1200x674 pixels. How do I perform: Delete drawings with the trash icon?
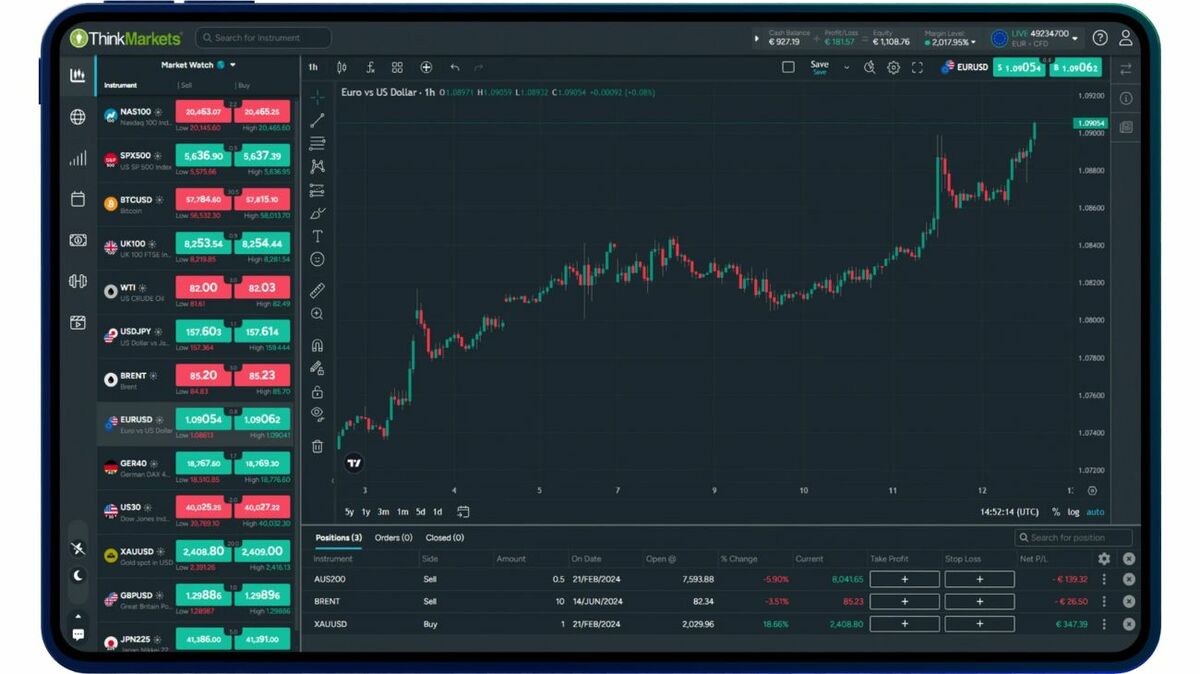point(317,446)
